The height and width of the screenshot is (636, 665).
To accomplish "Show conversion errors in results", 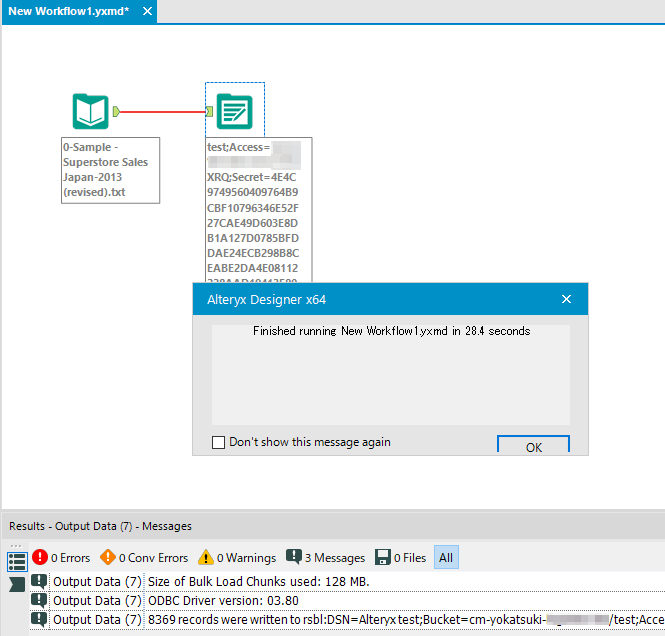I will (x=108, y=558).
